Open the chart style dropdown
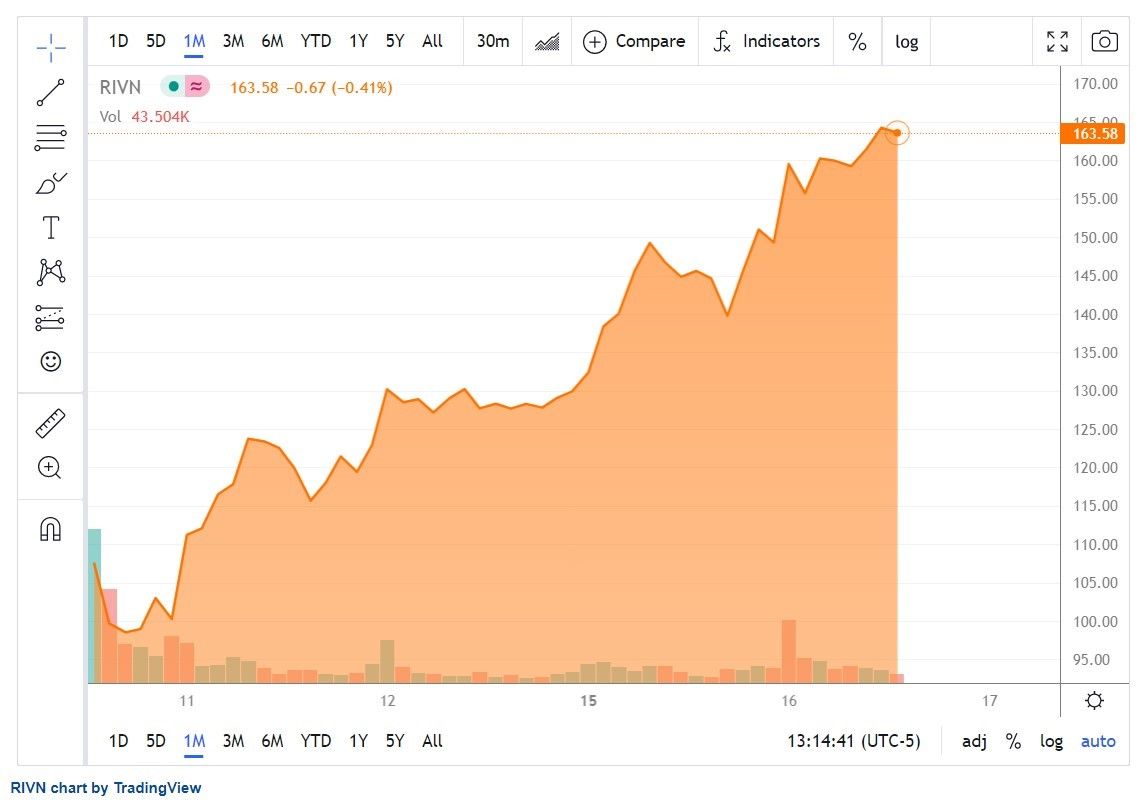 point(547,41)
